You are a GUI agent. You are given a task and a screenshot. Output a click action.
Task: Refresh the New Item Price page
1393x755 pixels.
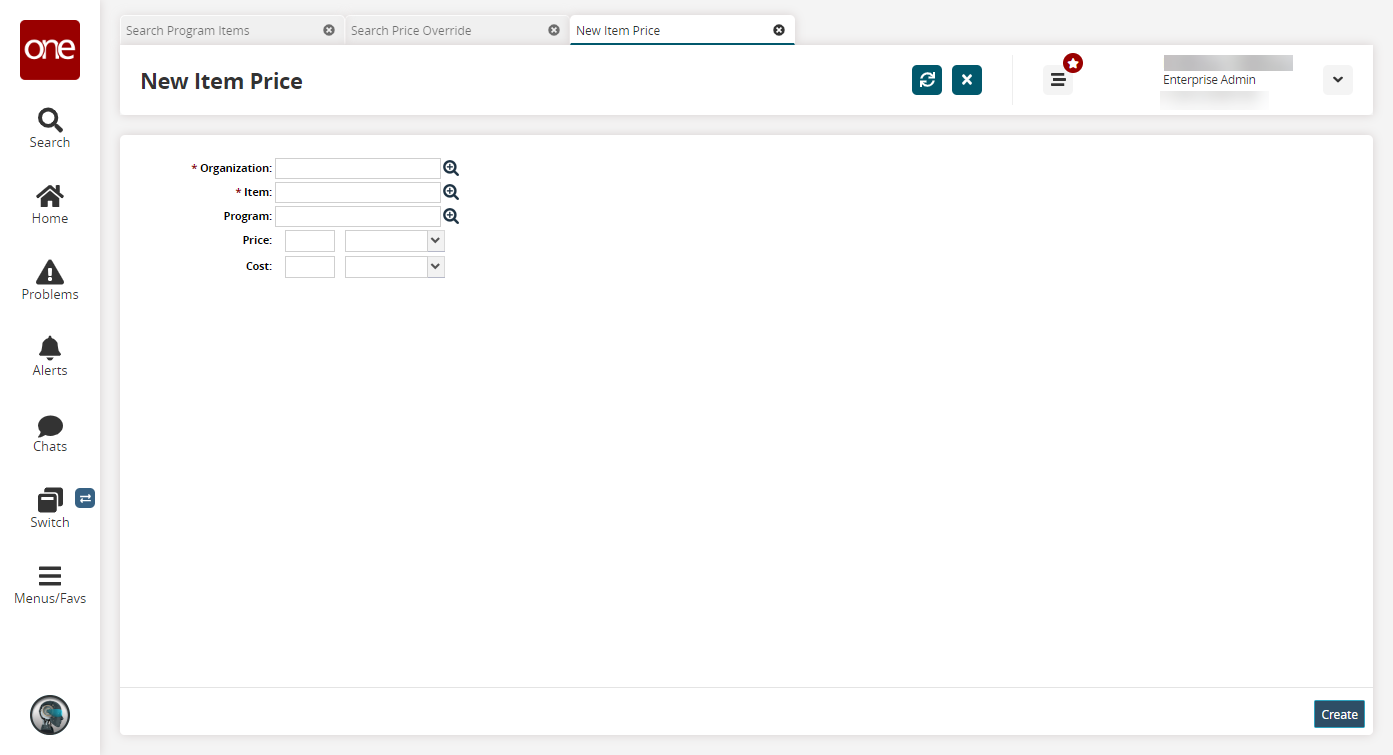[927, 80]
